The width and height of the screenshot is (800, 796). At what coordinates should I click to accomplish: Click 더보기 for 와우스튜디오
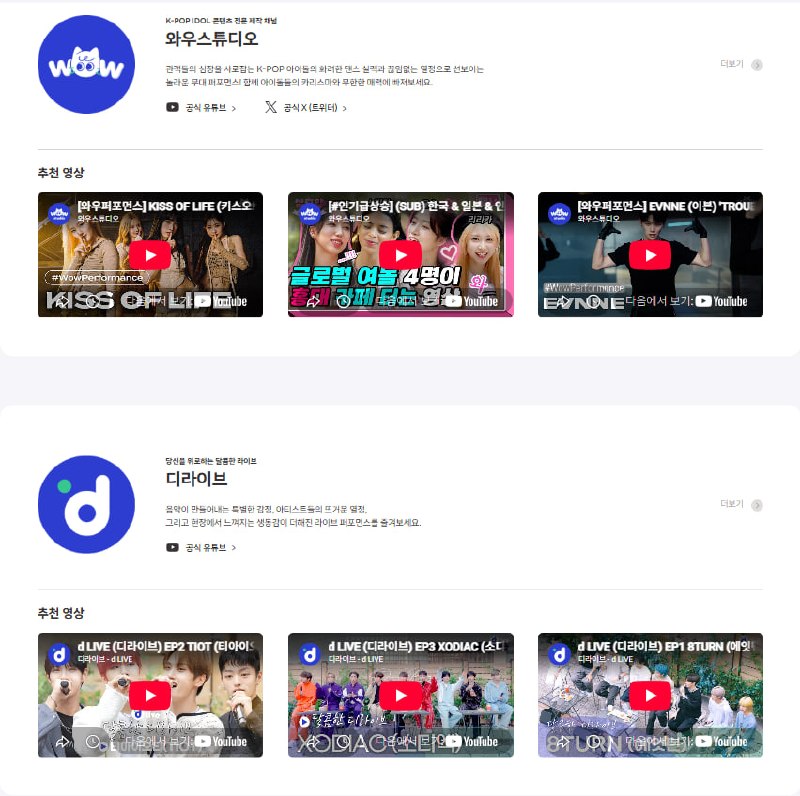[732, 64]
